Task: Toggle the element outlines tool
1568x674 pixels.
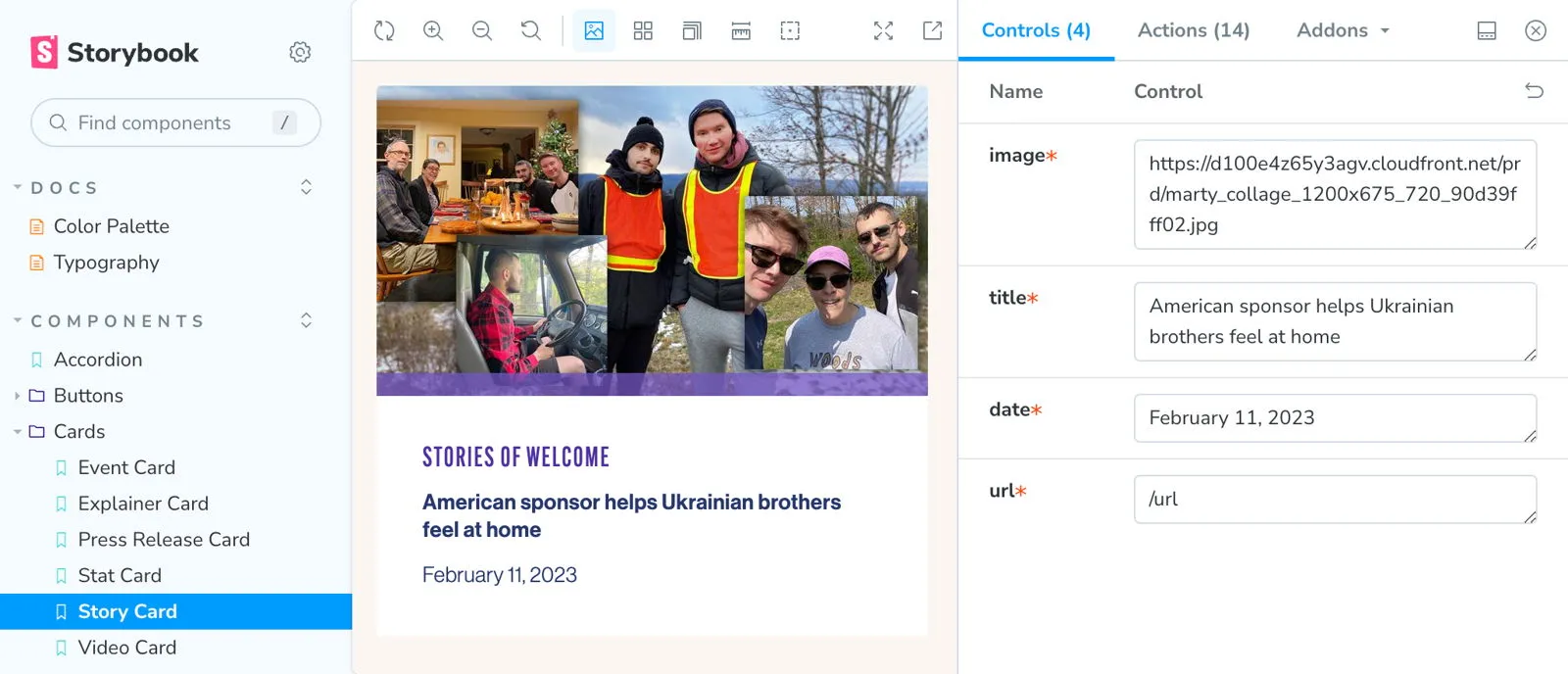Action: point(790,30)
